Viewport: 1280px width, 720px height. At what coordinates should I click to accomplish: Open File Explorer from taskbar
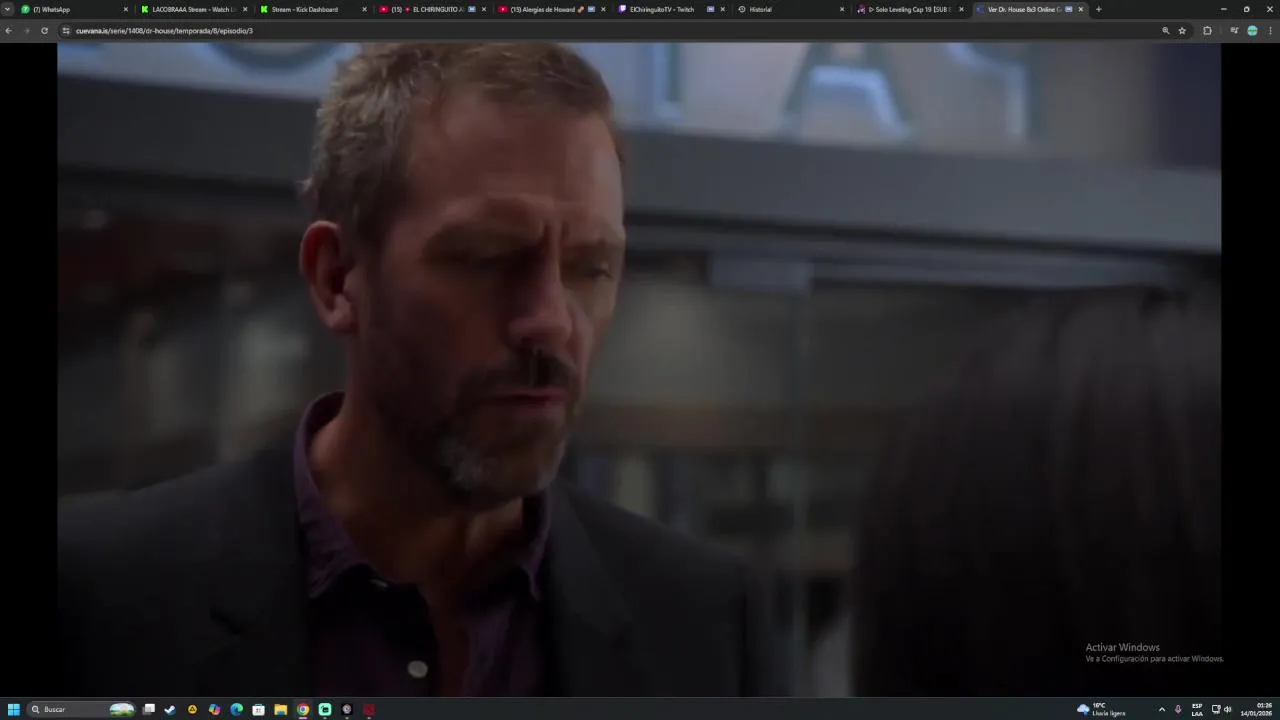pos(280,709)
